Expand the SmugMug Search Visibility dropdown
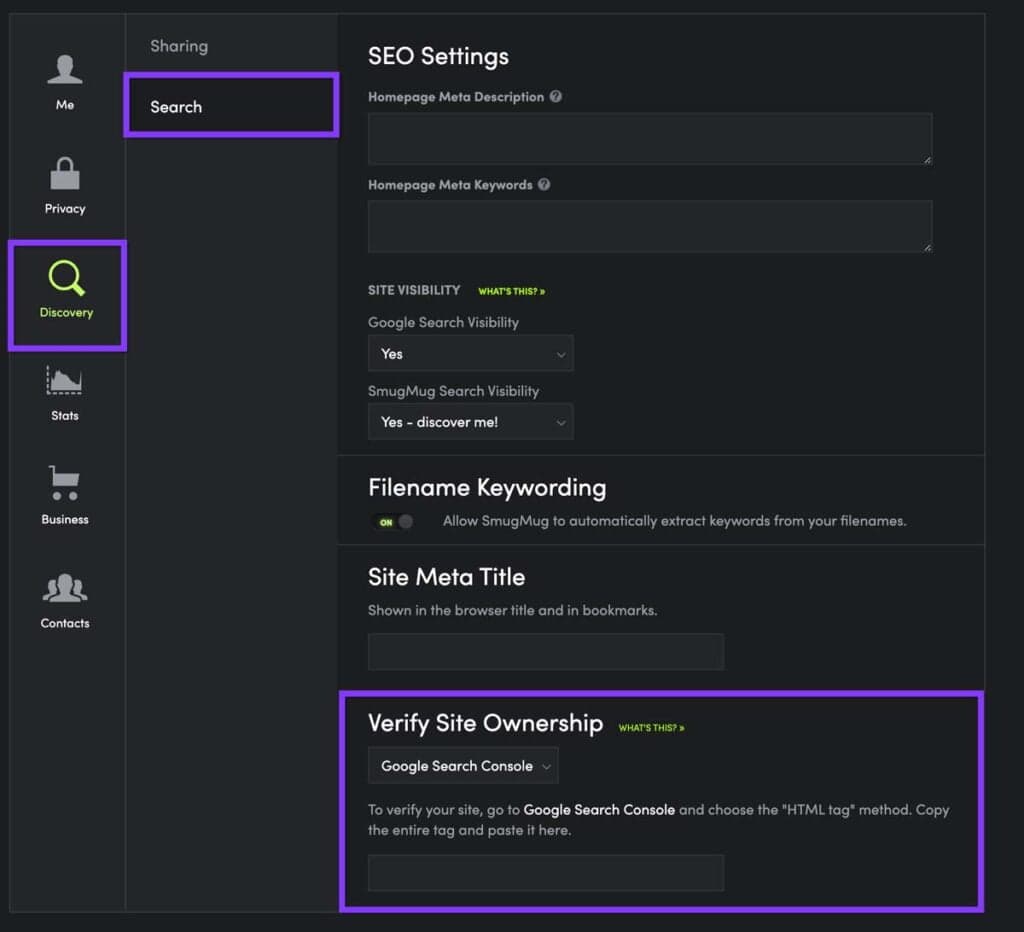Screen dimensions: 1024x932 tap(470, 421)
